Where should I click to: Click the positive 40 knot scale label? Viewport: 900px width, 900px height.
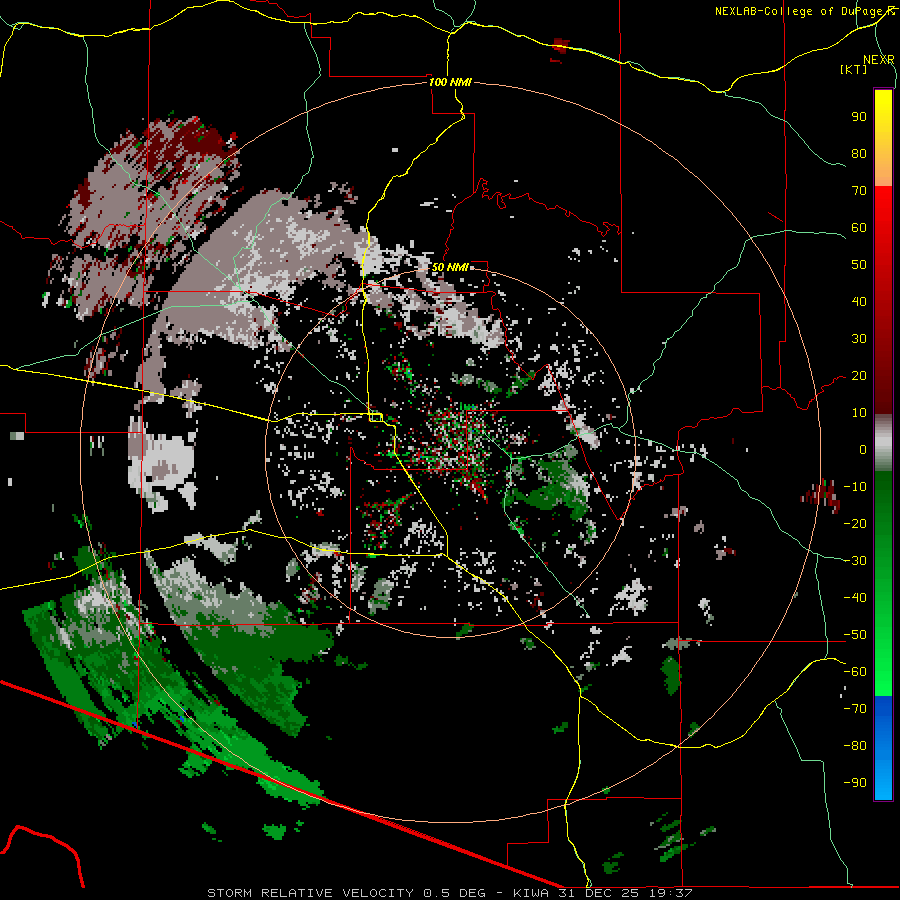pos(859,302)
